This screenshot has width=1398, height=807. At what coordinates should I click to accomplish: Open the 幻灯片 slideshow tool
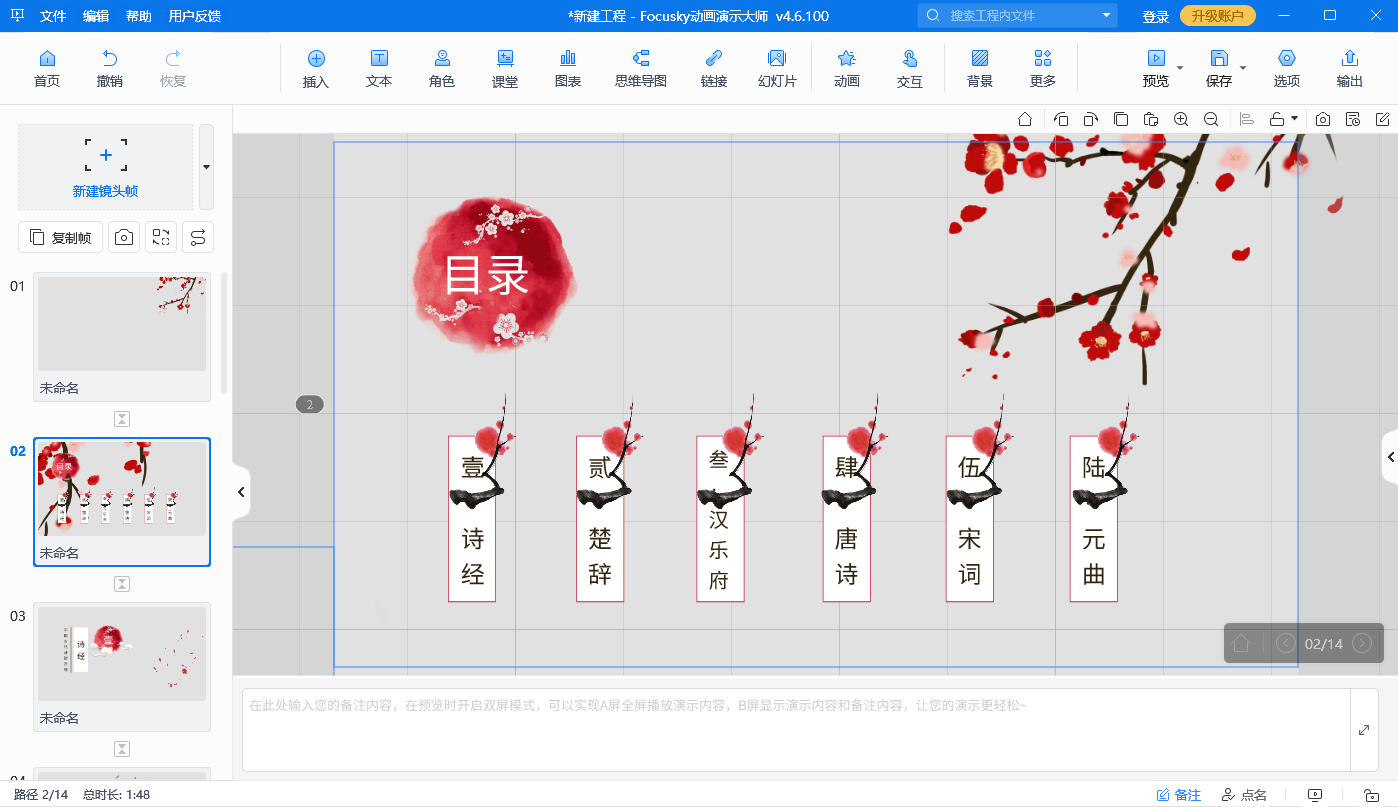pyautogui.click(x=777, y=69)
